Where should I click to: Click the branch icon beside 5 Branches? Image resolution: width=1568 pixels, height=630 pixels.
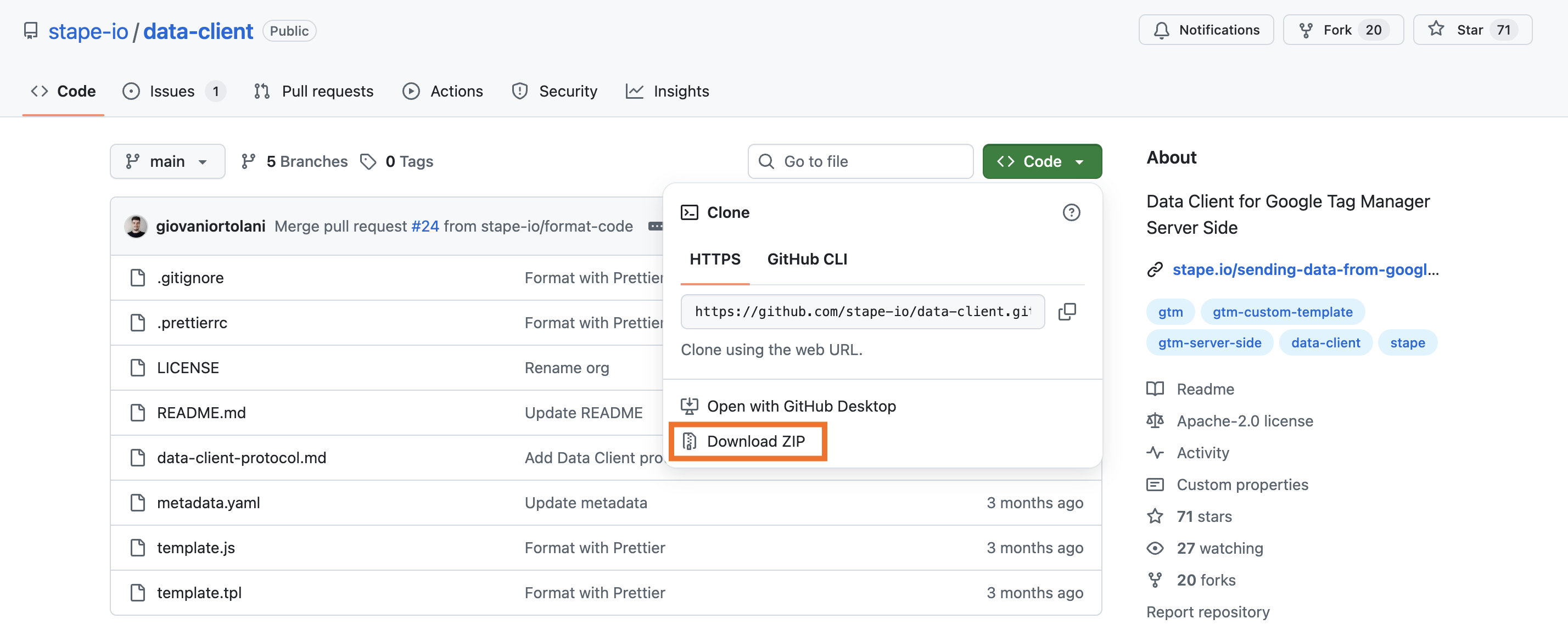(248, 161)
